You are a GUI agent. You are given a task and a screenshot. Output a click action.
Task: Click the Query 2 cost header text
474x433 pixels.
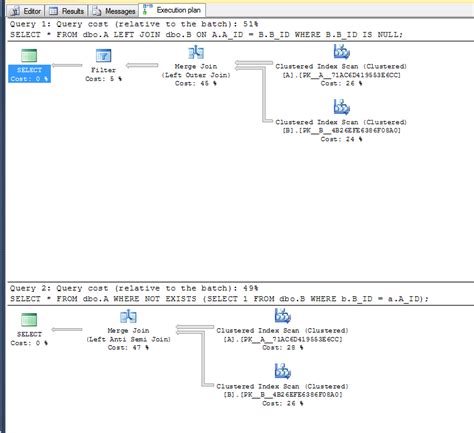(134, 288)
